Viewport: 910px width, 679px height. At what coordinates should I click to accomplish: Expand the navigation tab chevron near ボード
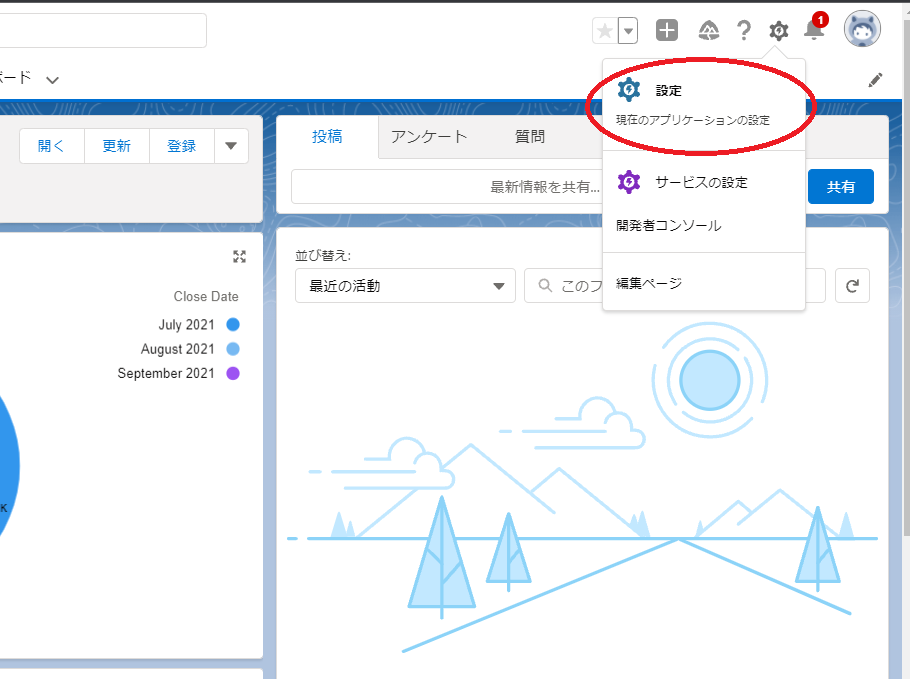click(x=52, y=80)
